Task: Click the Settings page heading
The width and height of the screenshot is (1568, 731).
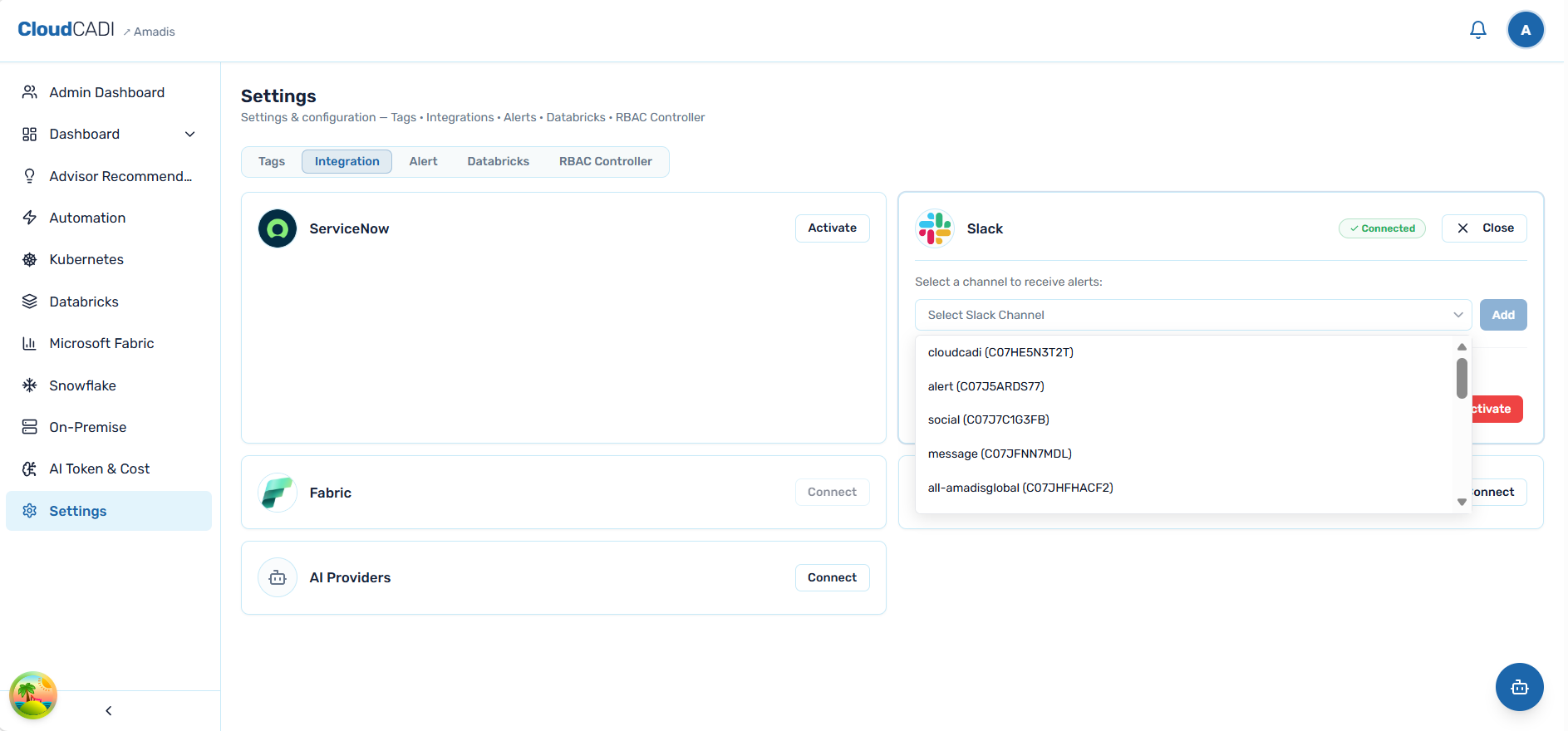Action: (278, 96)
